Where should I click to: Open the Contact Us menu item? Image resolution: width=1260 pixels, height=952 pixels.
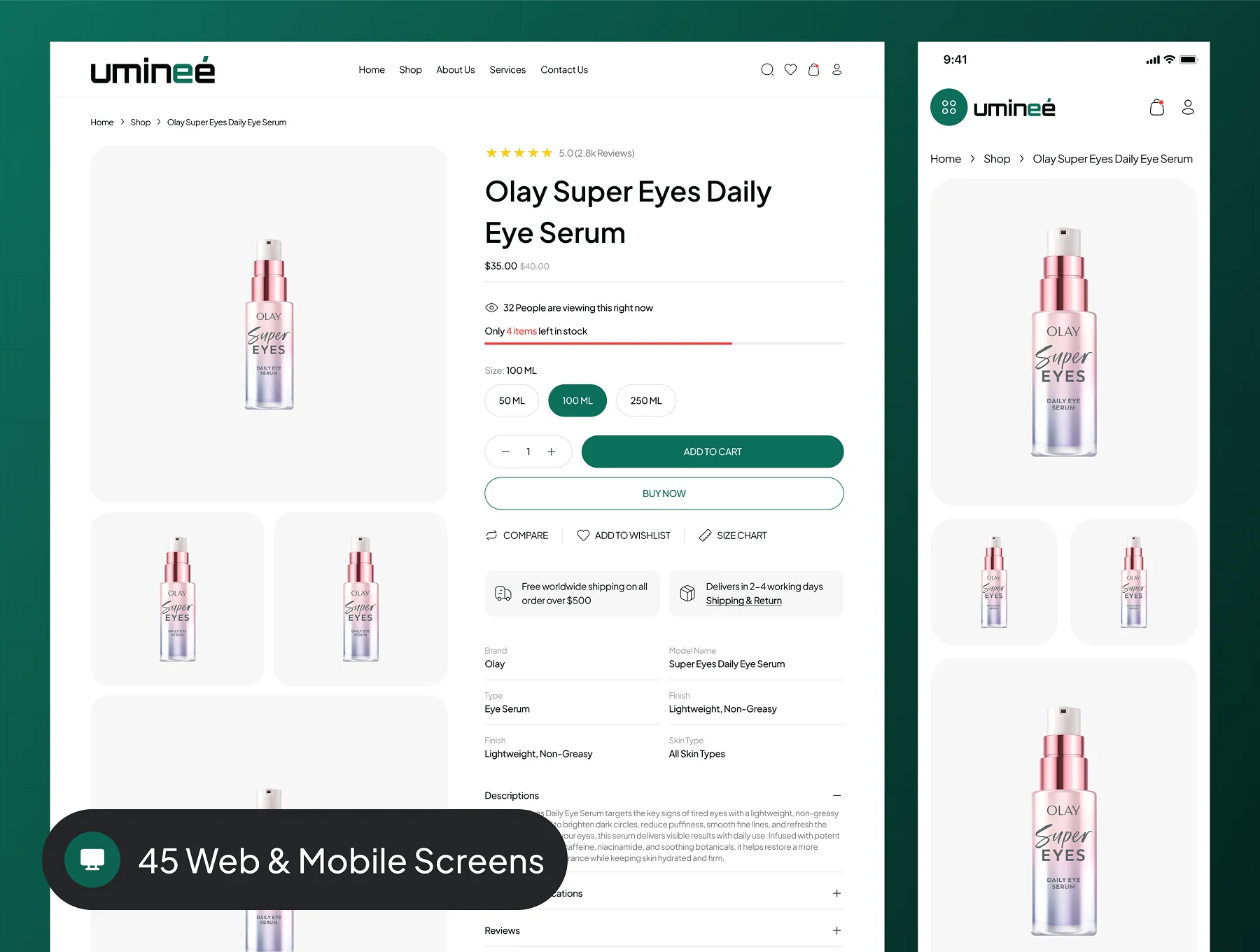pos(564,69)
